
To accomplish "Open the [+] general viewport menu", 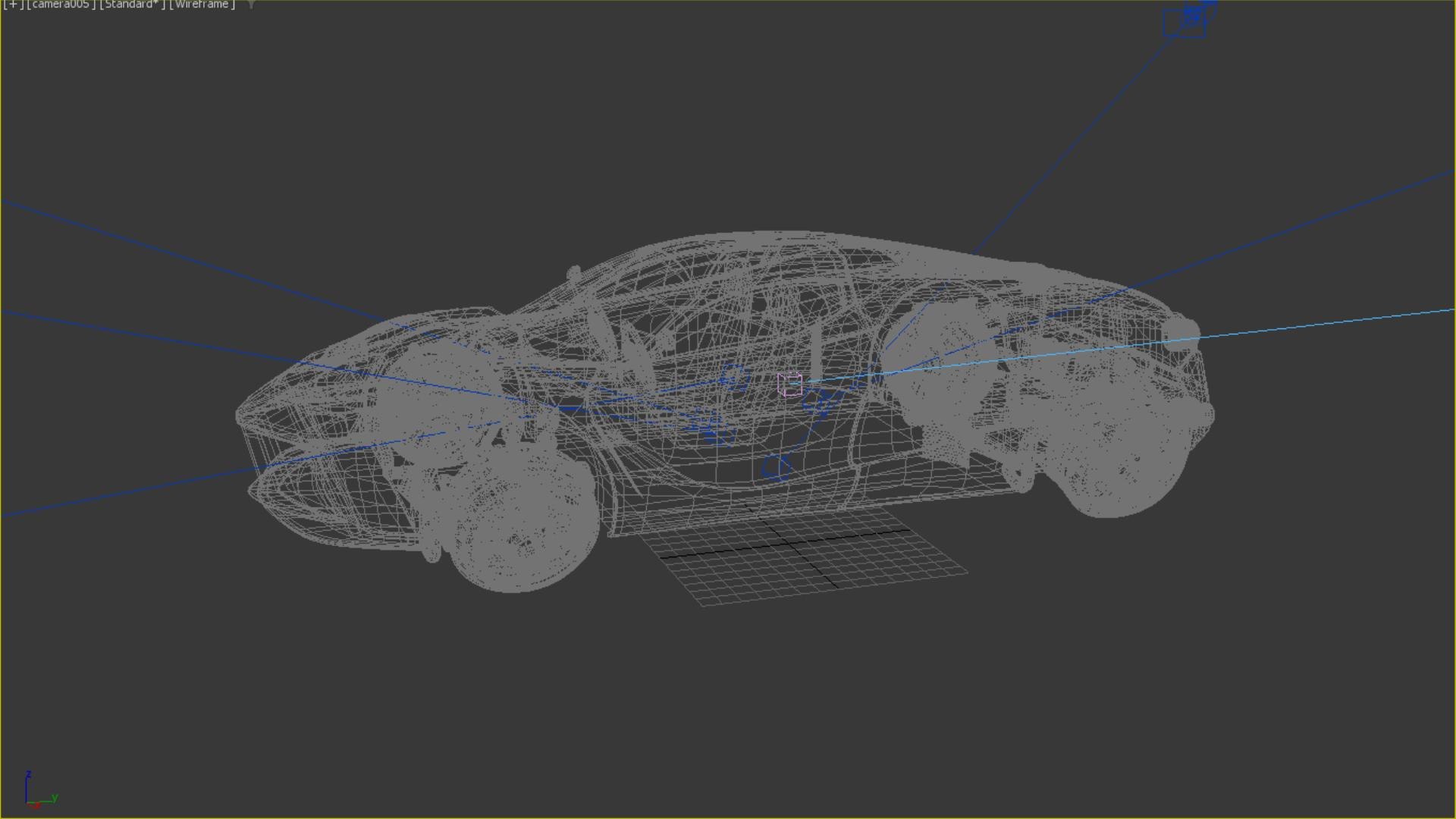I will [13, 5].
